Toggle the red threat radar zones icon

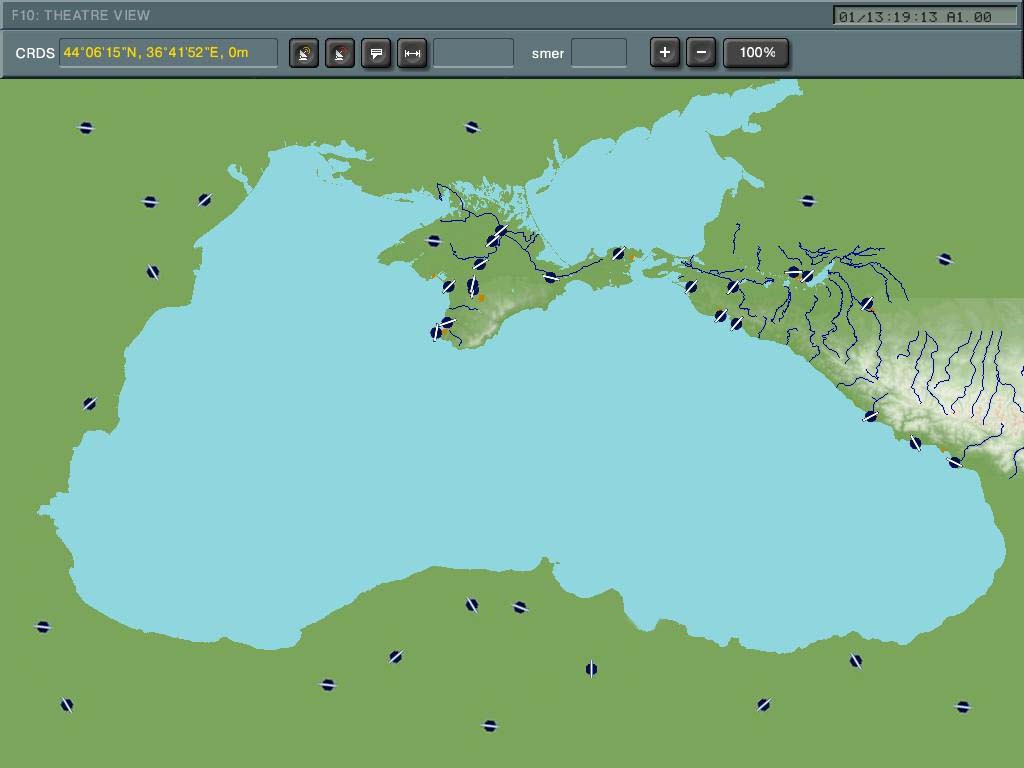tap(340, 53)
